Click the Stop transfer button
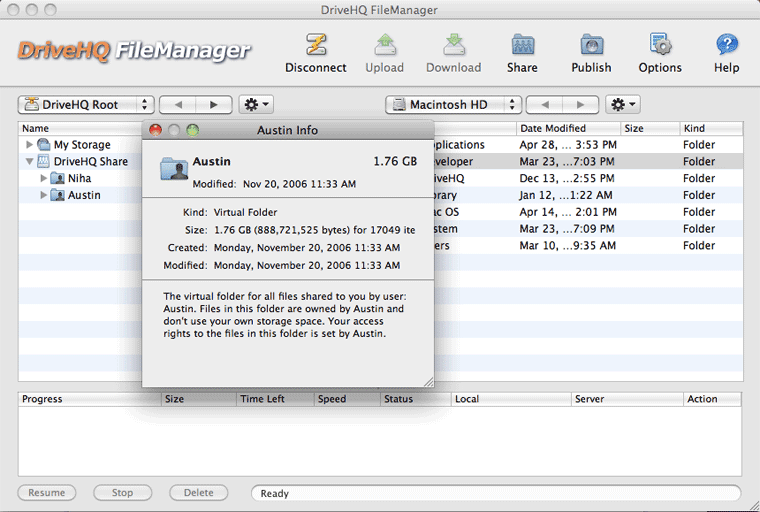760x512 pixels. tap(123, 493)
